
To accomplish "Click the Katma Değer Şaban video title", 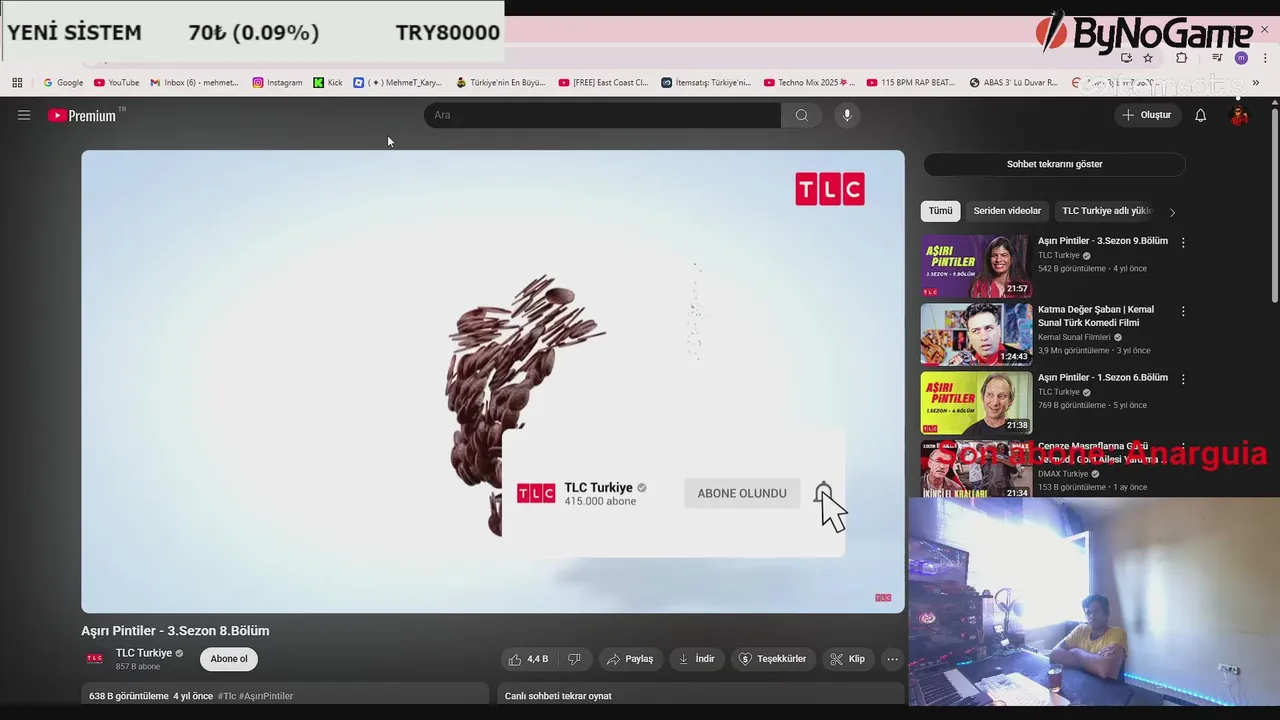I will click(x=1096, y=316).
